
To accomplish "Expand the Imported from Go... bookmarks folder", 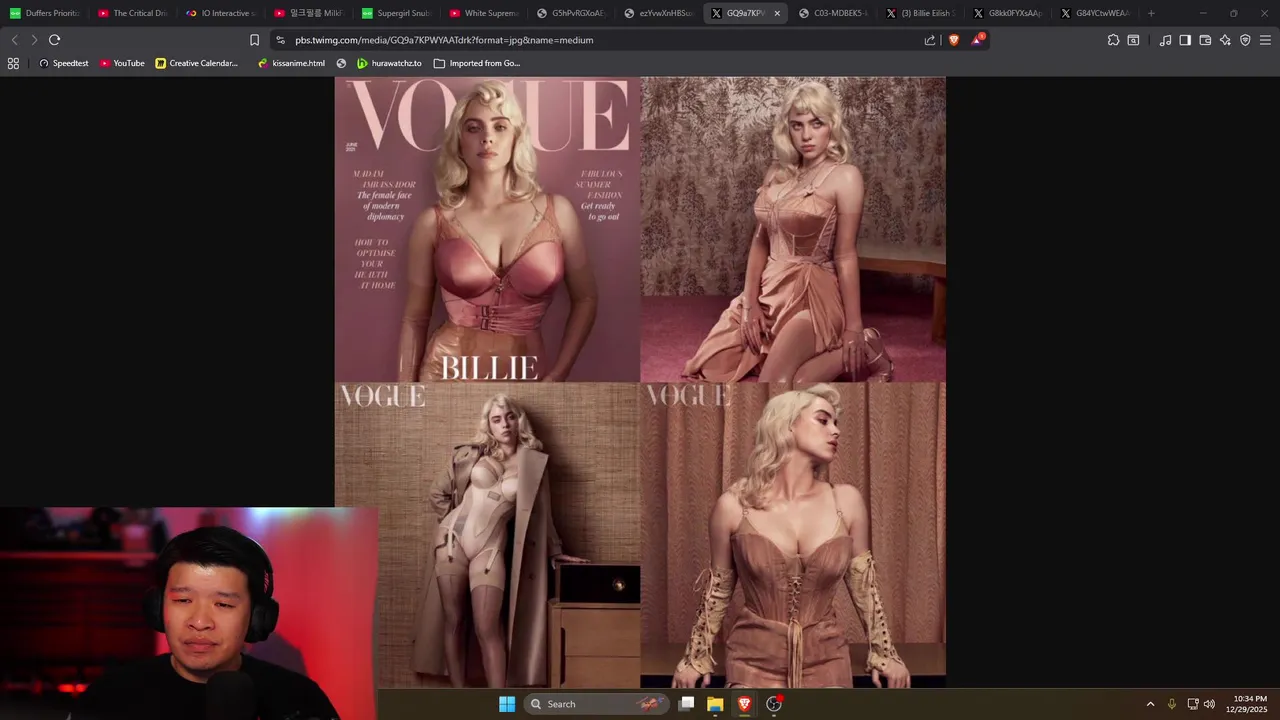I will tap(477, 63).
